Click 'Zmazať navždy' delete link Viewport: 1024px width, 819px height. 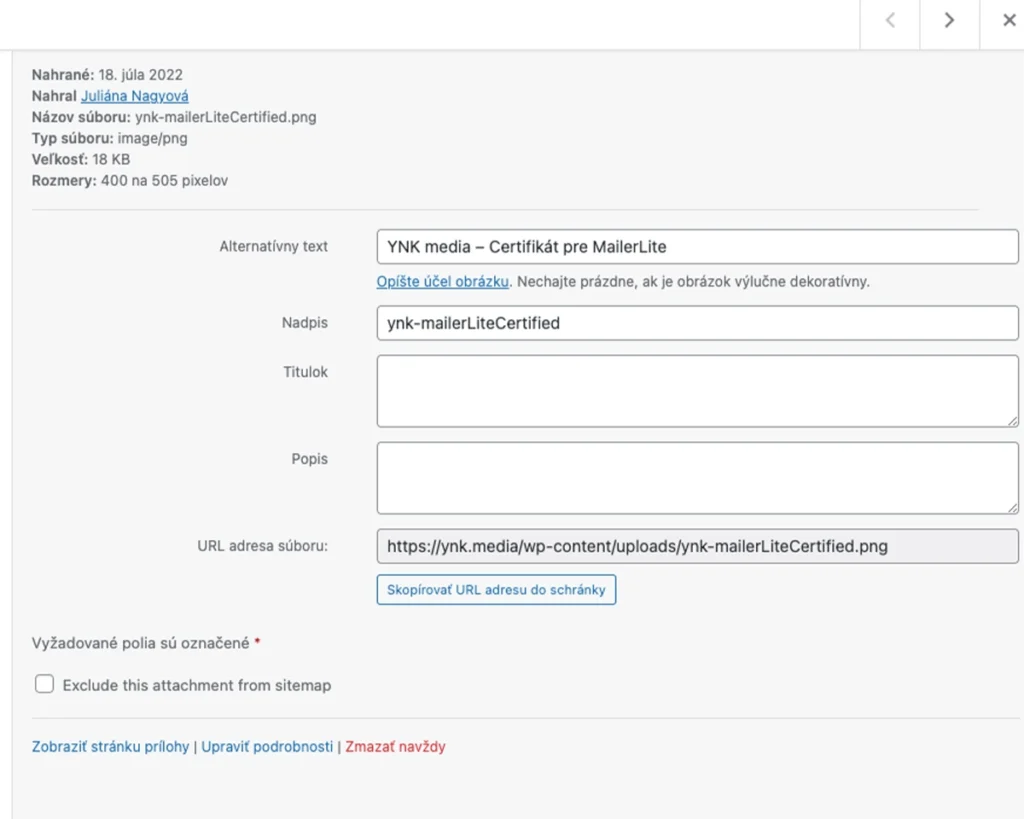(x=395, y=747)
